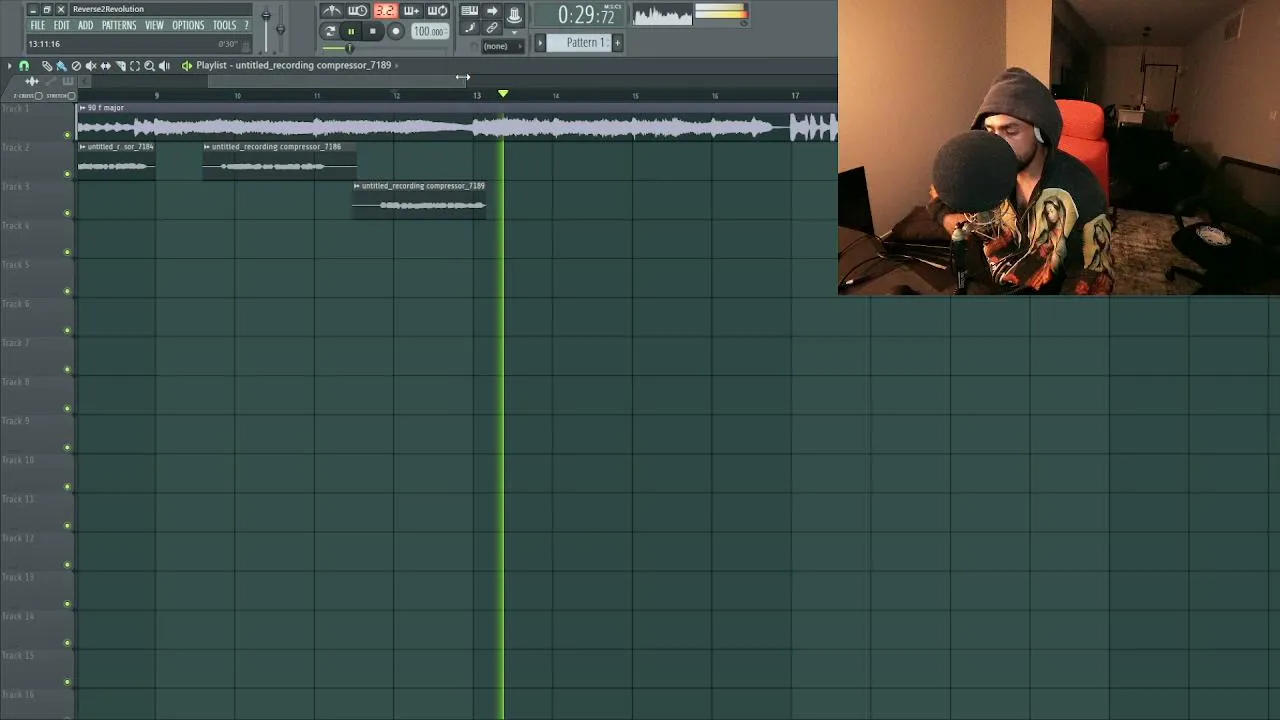Mute Track 5 with green dot

[x=67, y=291]
